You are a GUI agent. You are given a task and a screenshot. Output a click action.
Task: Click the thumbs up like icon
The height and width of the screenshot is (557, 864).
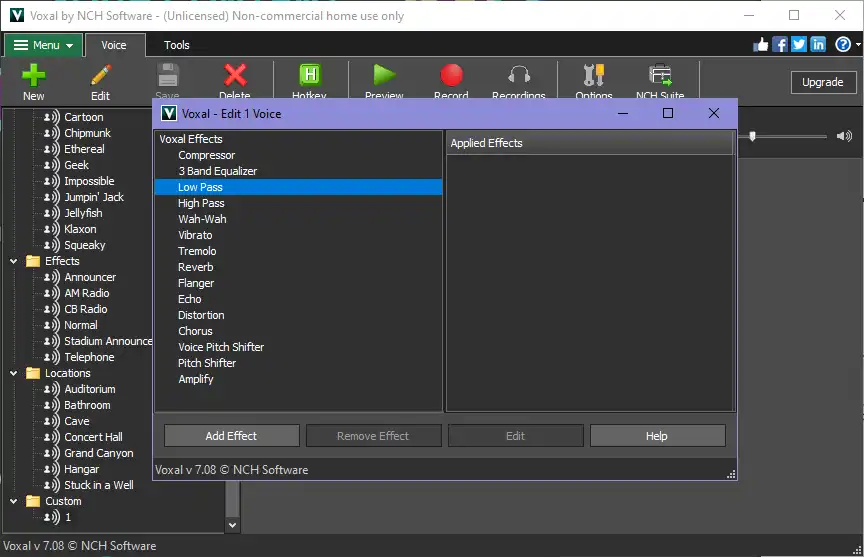pyautogui.click(x=761, y=45)
